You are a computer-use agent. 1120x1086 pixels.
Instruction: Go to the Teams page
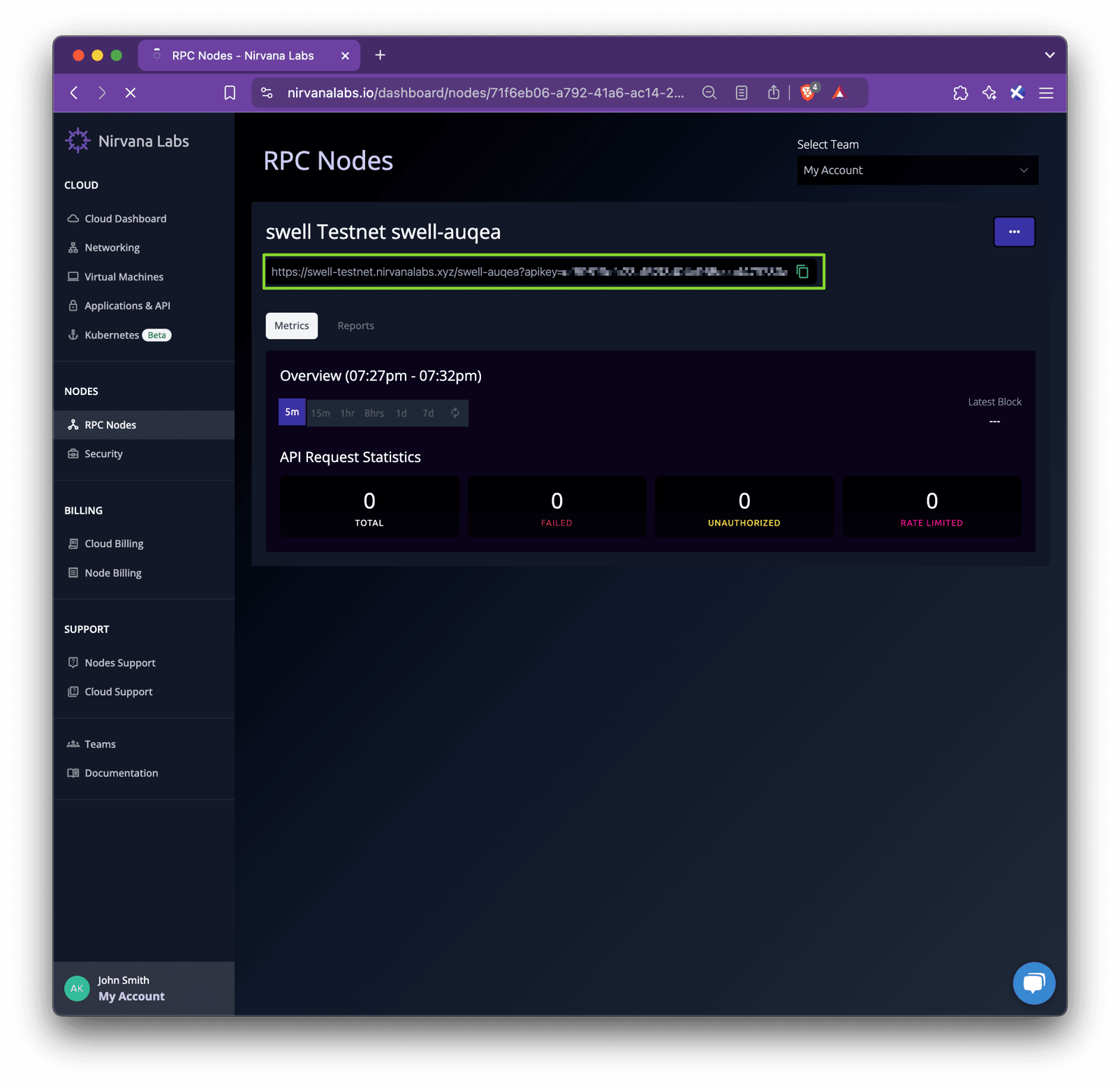(144, 744)
